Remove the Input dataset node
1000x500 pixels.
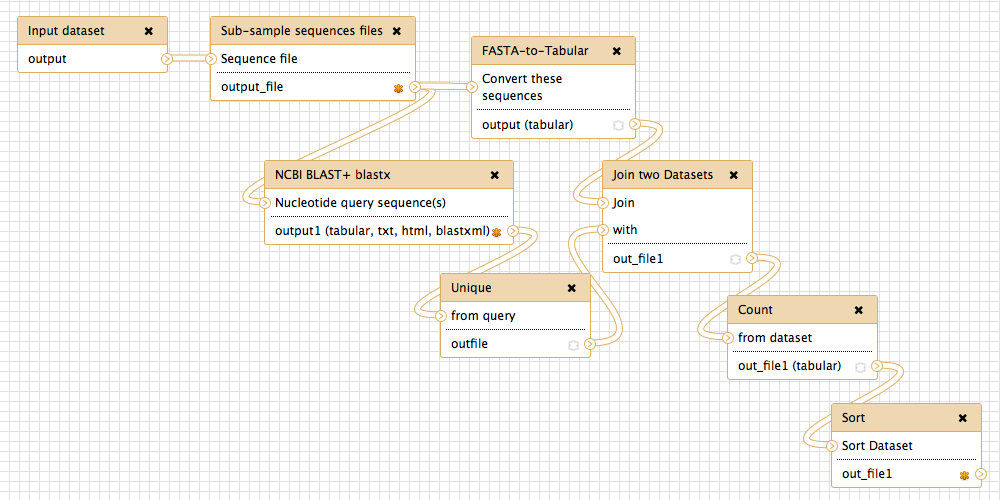click(149, 31)
